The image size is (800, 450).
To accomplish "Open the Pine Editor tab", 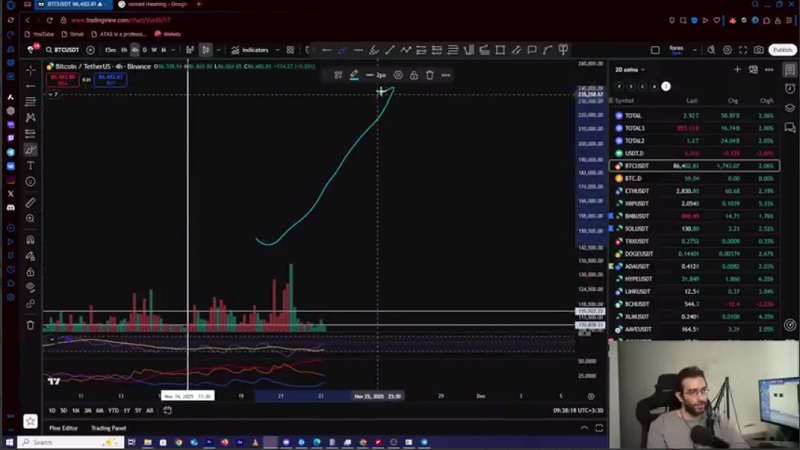I will pos(63,428).
